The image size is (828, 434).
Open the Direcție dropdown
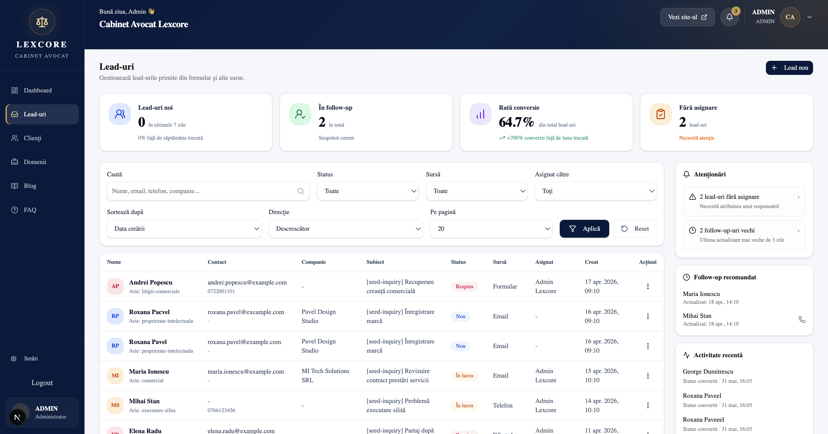coord(345,229)
